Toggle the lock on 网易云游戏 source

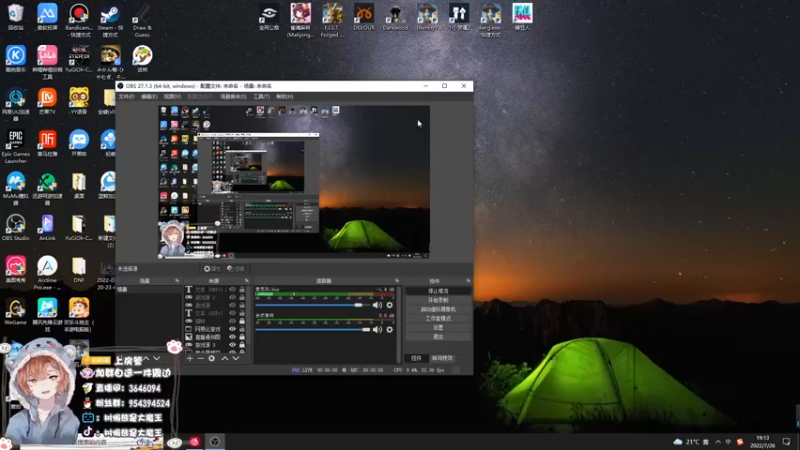tap(242, 329)
